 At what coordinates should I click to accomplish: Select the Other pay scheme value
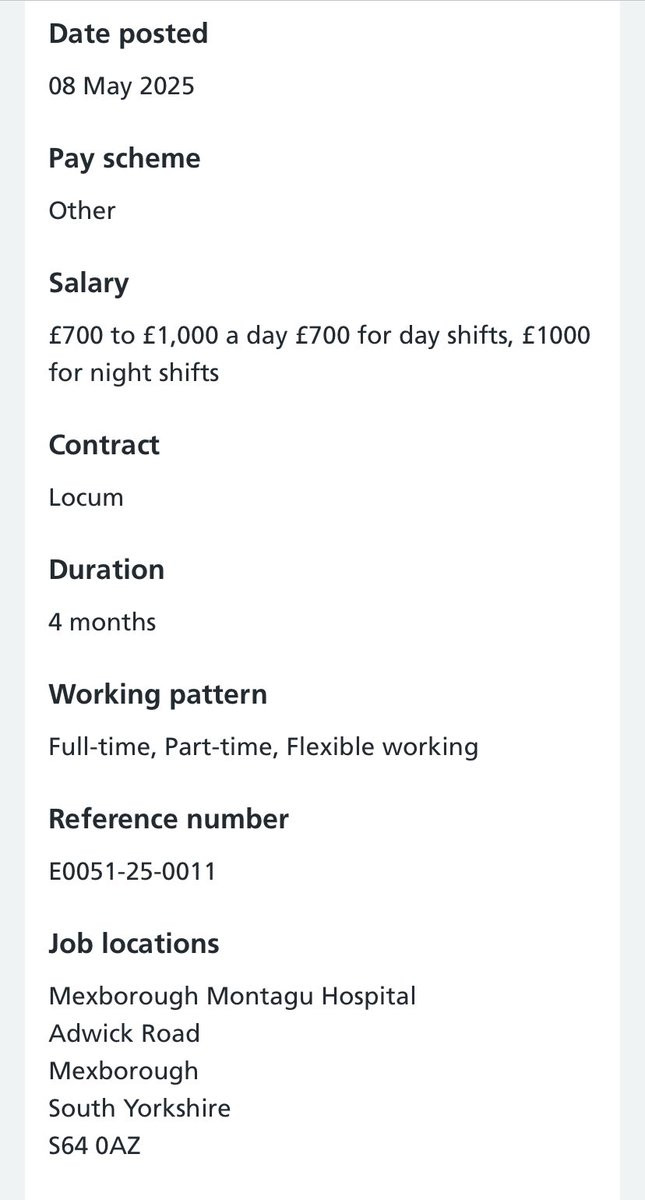[x=82, y=211]
